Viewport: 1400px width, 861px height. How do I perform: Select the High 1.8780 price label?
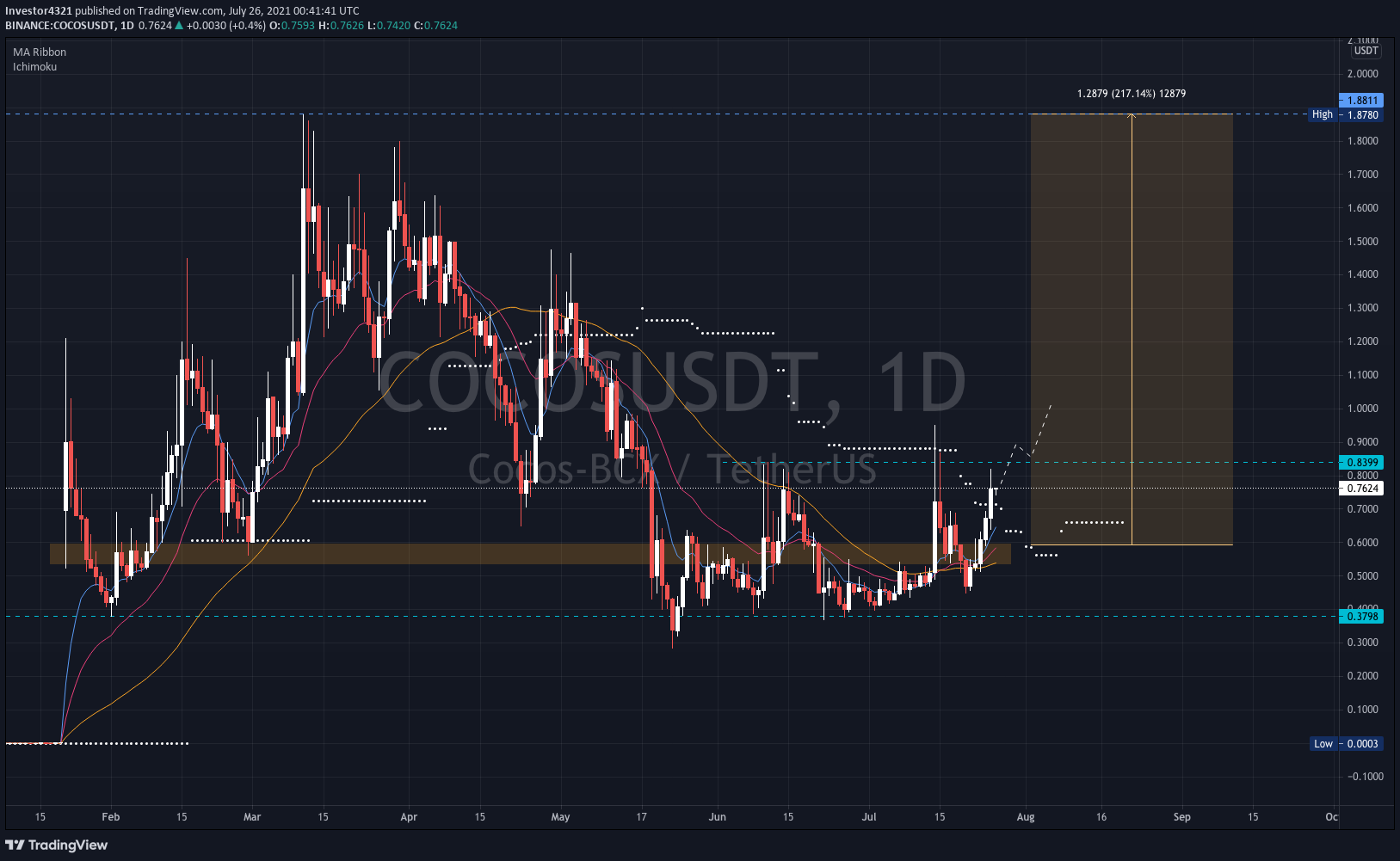pyautogui.click(x=1346, y=114)
